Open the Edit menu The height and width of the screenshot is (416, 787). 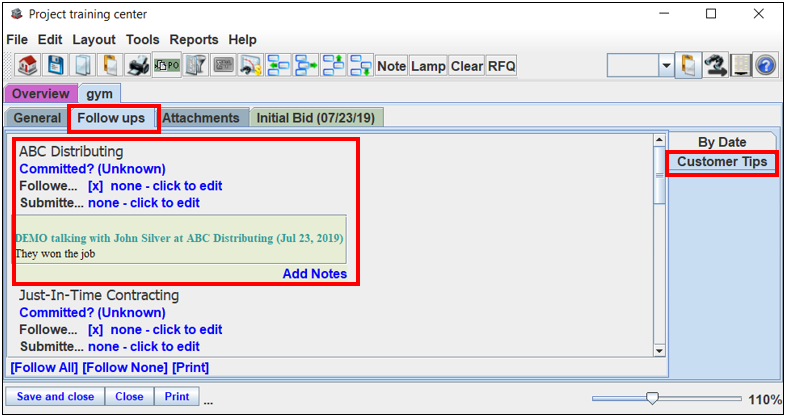pos(50,40)
